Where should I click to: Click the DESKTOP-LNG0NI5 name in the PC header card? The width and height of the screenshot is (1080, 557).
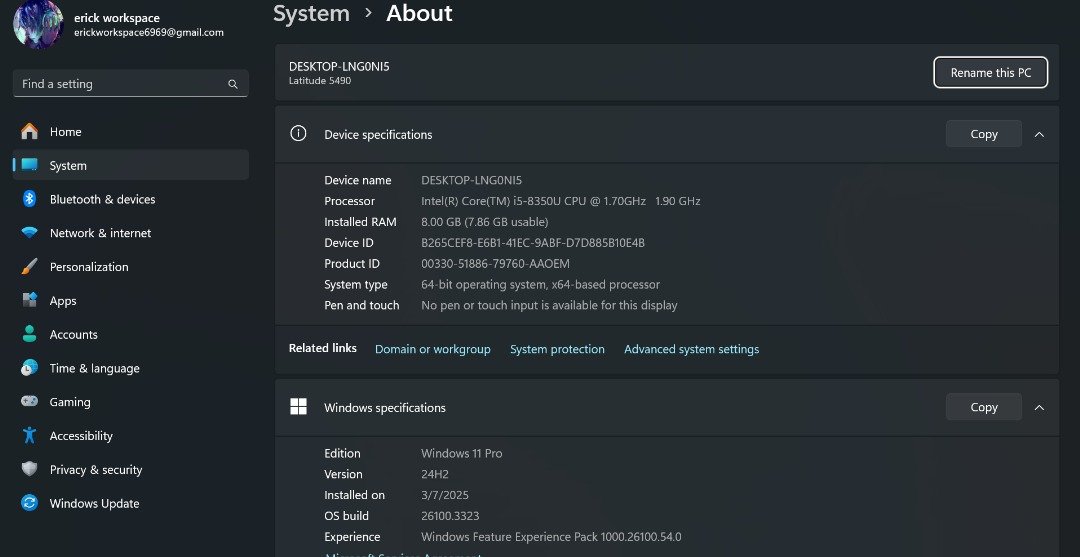[339, 66]
